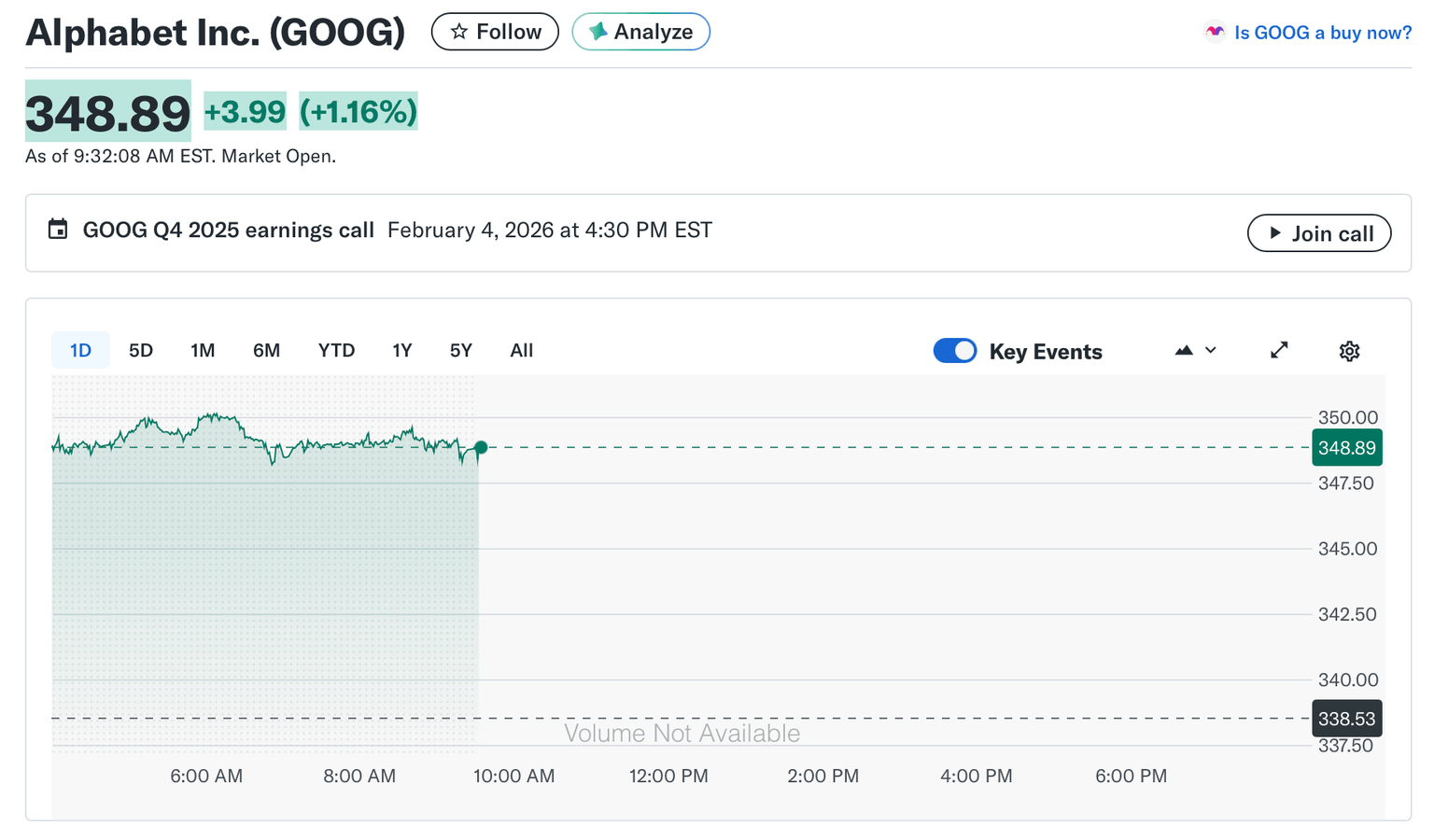Show All-time price history
This screenshot has height=840, width=1434.
521,351
